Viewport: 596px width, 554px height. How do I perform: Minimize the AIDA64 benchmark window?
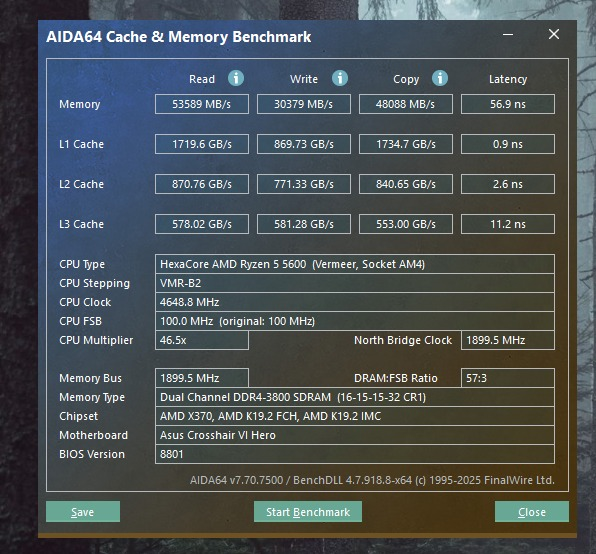point(508,35)
